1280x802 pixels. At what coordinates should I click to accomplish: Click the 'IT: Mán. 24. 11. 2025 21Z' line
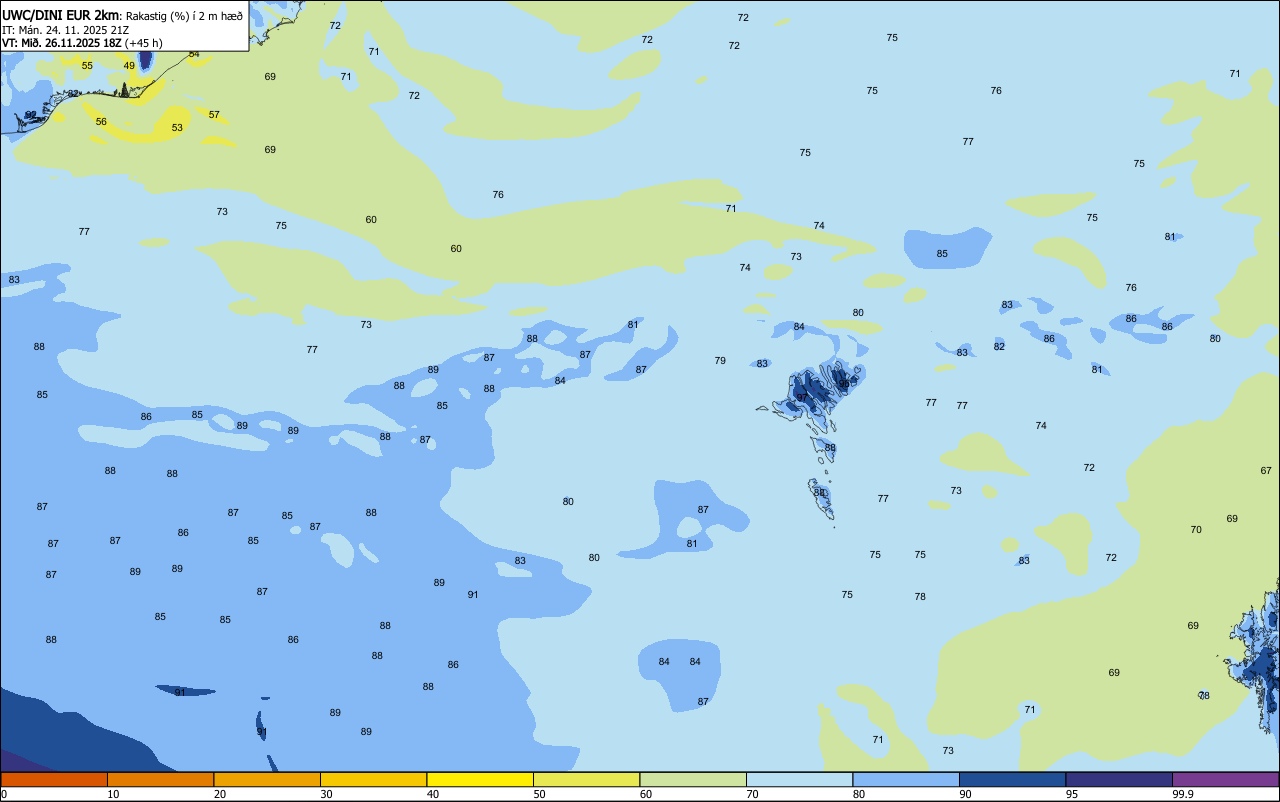click(x=65, y=30)
